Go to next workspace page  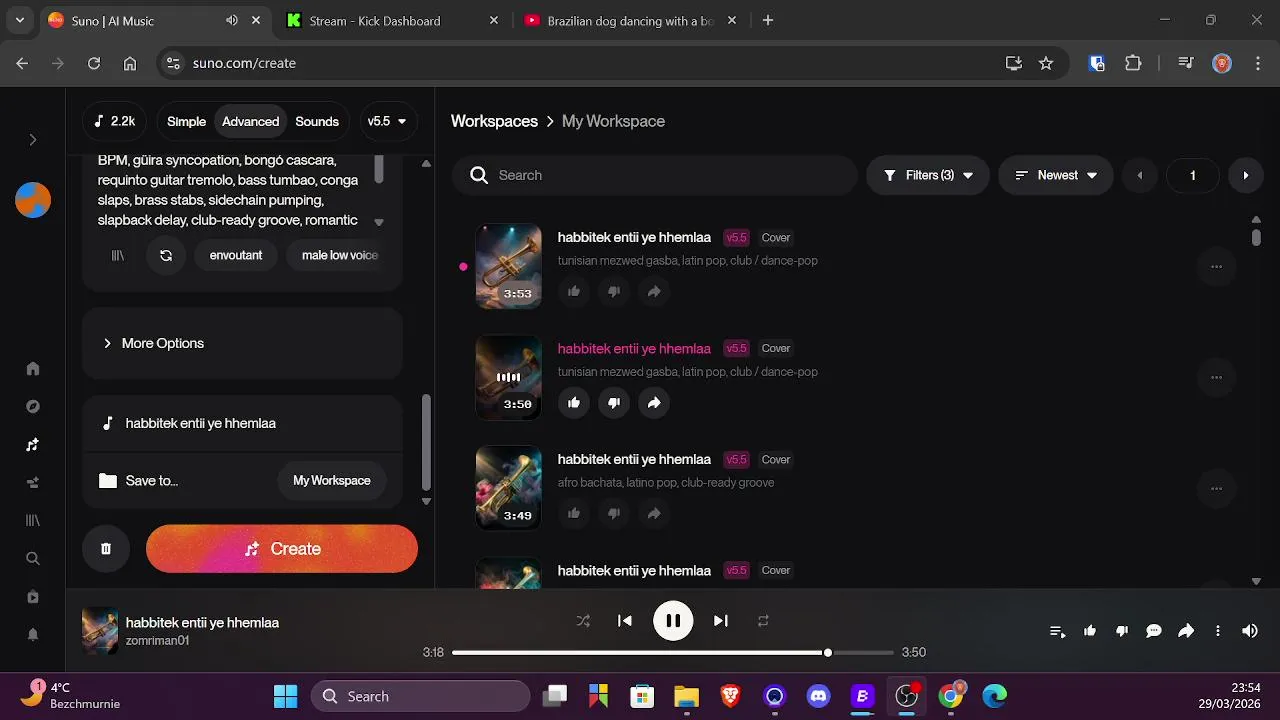(1245, 175)
